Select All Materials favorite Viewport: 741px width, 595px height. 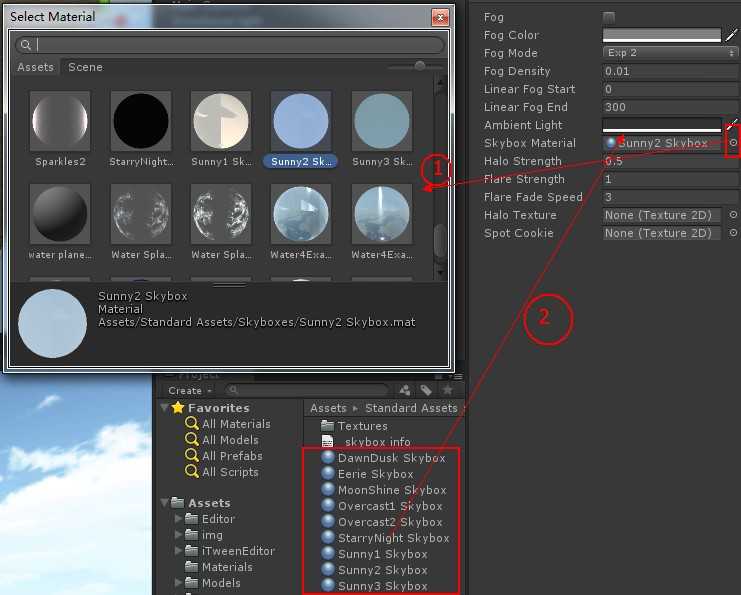click(228, 424)
